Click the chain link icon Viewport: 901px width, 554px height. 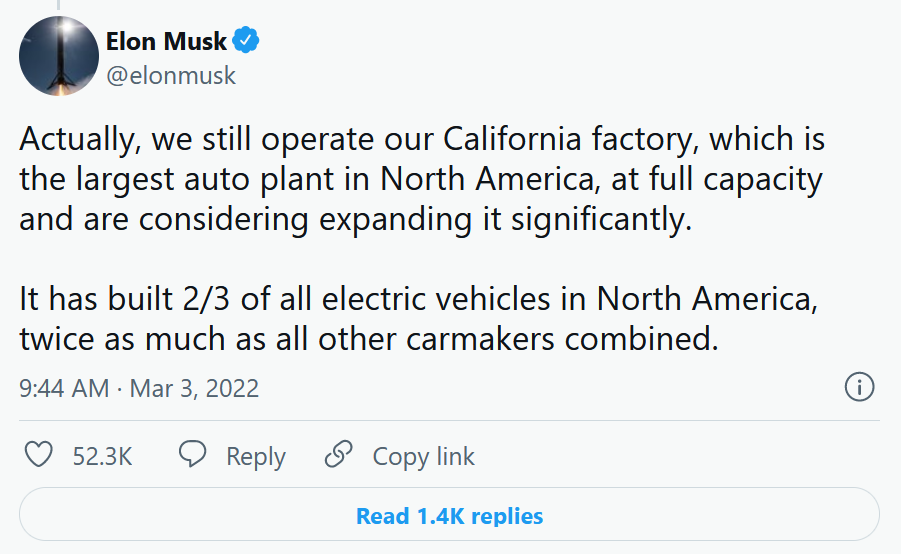pyautogui.click(x=338, y=454)
